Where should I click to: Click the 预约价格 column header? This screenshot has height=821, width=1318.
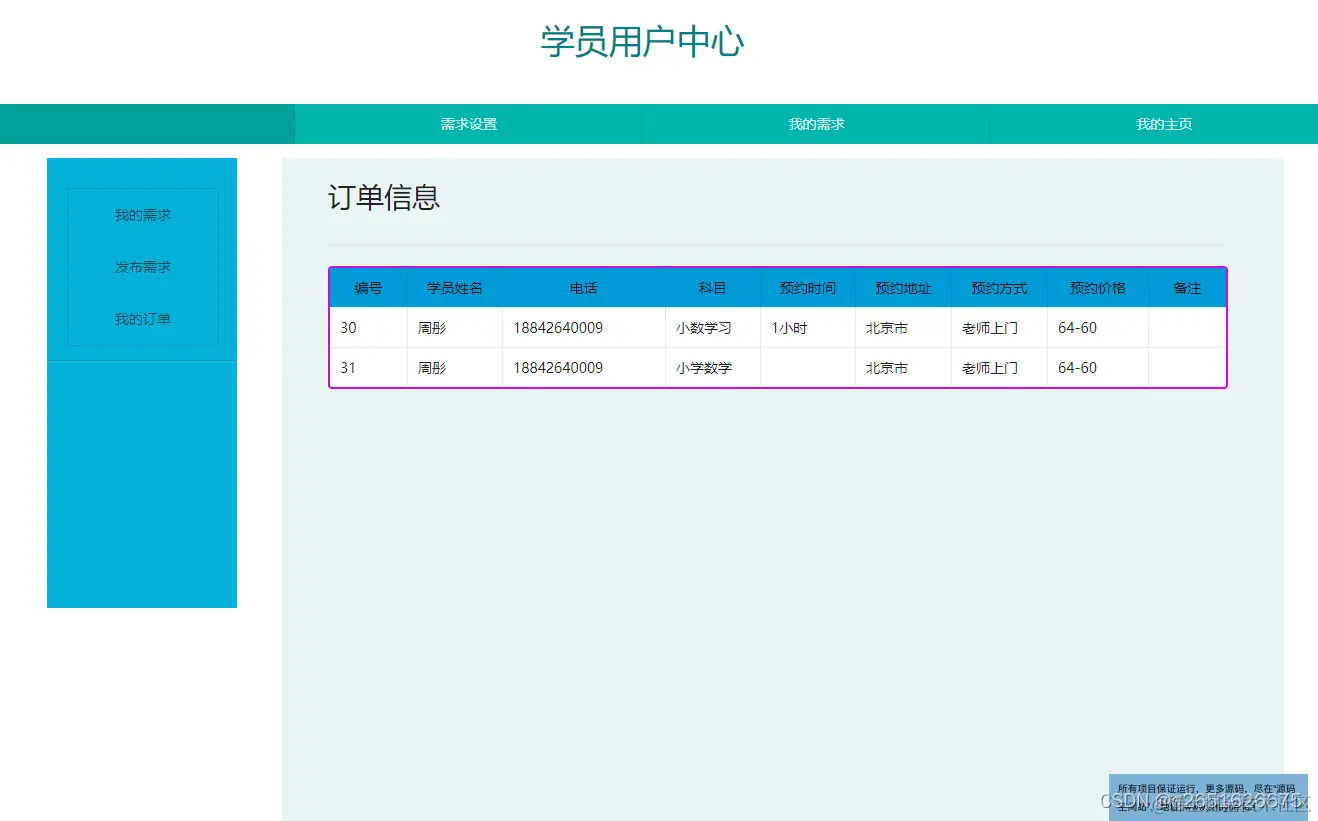pyautogui.click(x=1097, y=288)
